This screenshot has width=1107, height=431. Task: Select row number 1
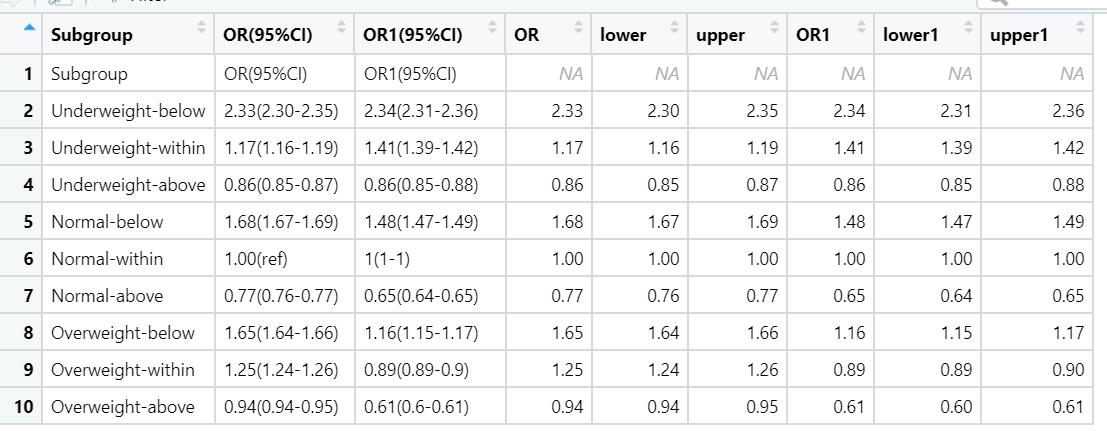(28, 74)
